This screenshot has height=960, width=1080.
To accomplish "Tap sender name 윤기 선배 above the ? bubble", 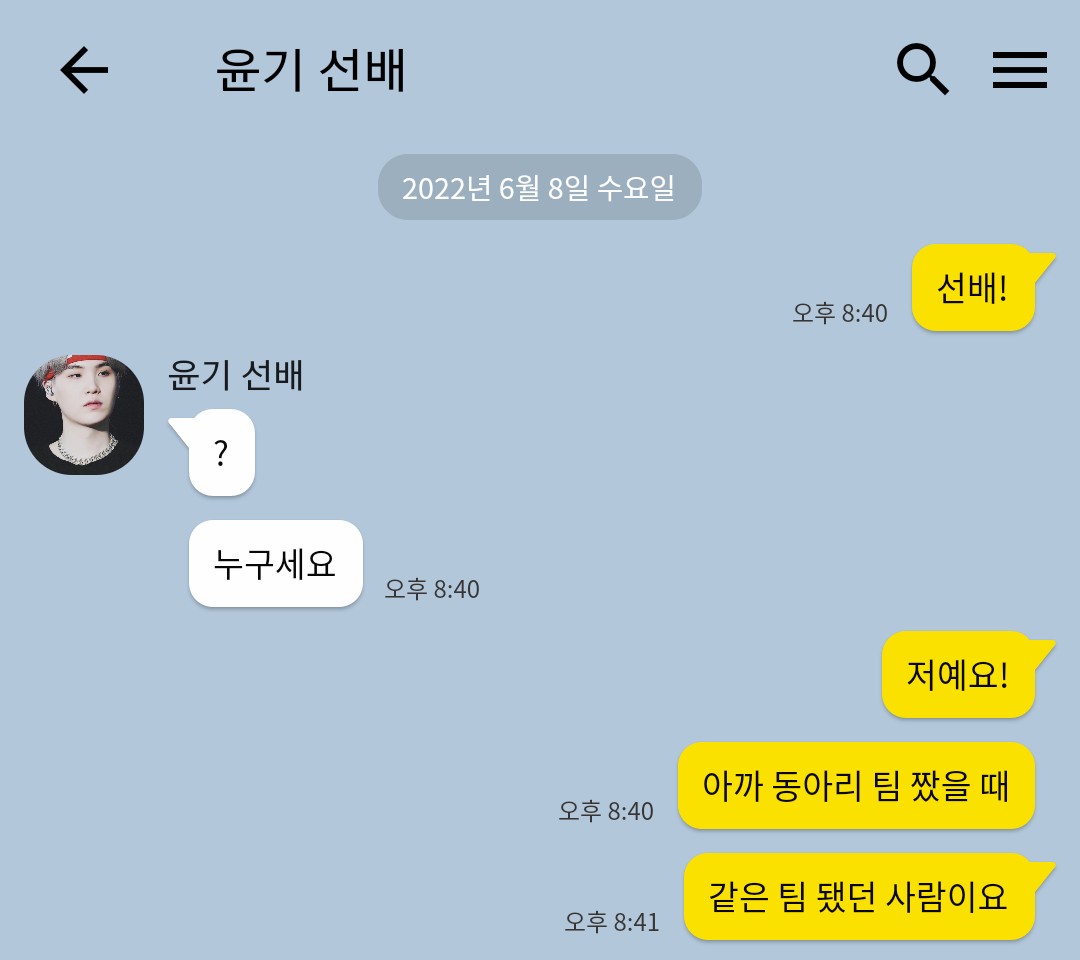I will tap(236, 375).
